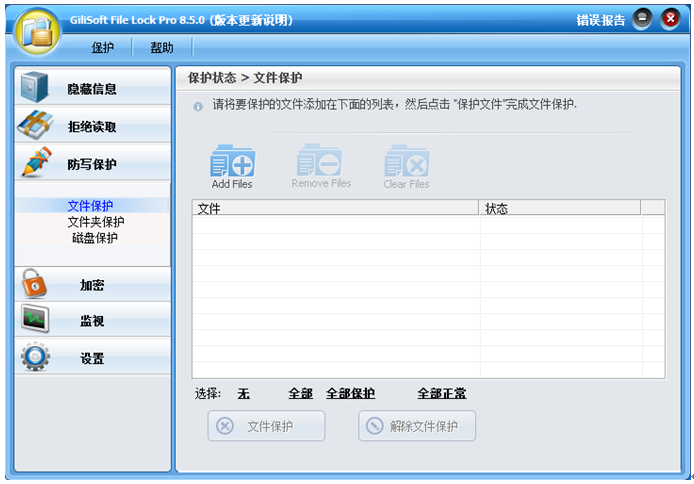The height and width of the screenshot is (484, 694).
Task: Open the 帮助 menu
Action: [x=162, y=47]
